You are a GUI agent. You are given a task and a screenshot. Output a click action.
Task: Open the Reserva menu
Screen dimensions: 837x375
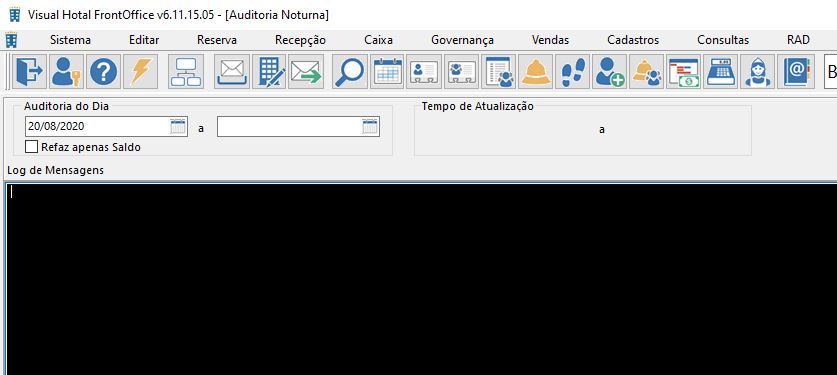coord(217,40)
